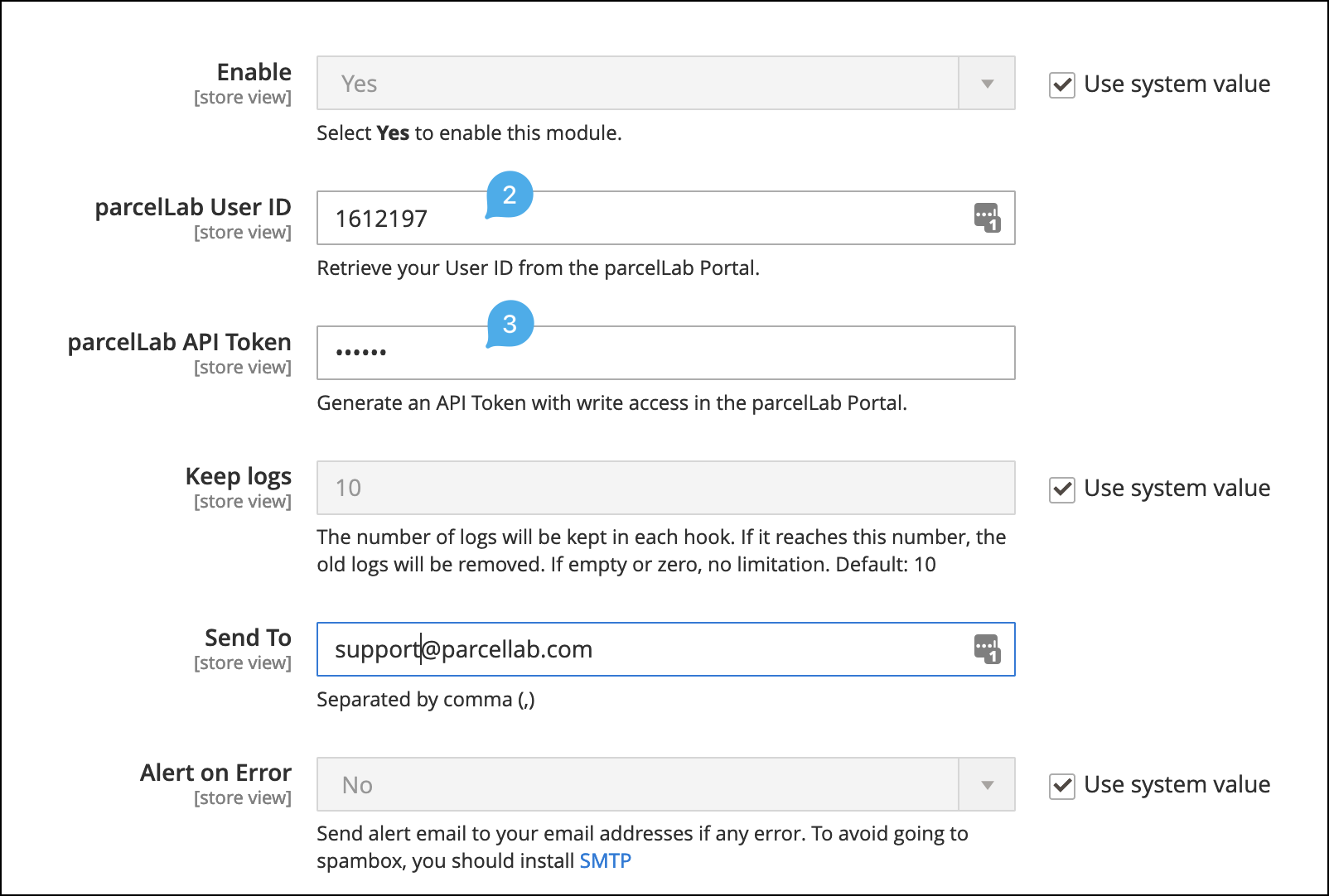
Task: Uncheck Use system value for Enable
Action: click(1061, 84)
